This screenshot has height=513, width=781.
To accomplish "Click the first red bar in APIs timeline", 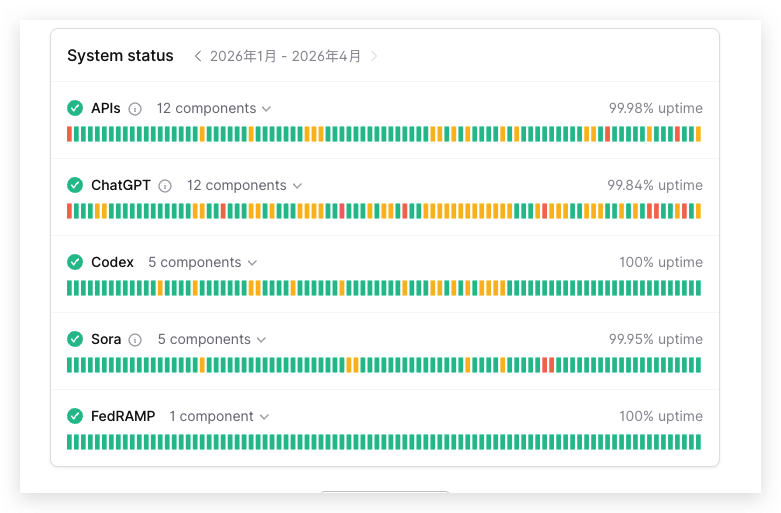I will (70, 134).
